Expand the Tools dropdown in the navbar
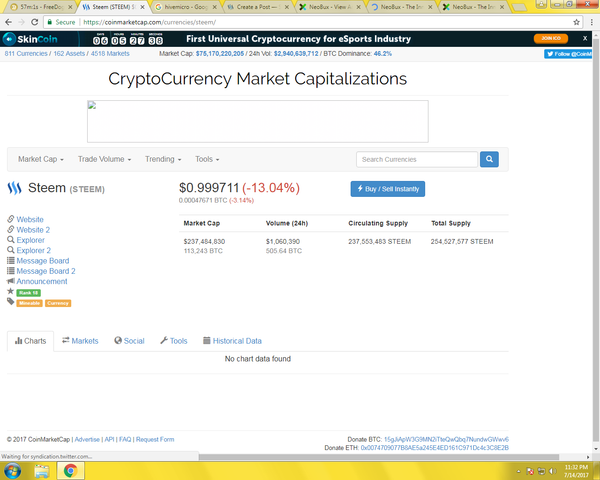Viewport: 600px width, 480px height. 207,159
